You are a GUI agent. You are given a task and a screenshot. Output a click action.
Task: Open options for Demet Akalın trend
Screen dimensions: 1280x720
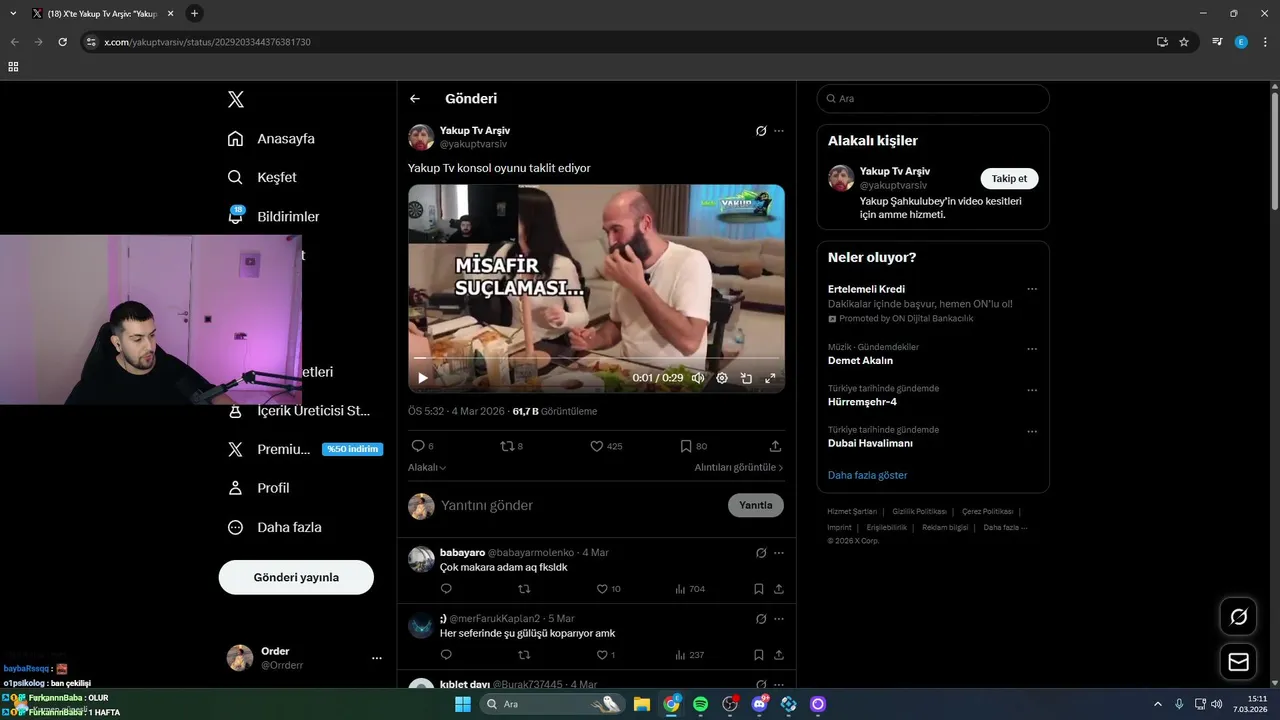1032,349
